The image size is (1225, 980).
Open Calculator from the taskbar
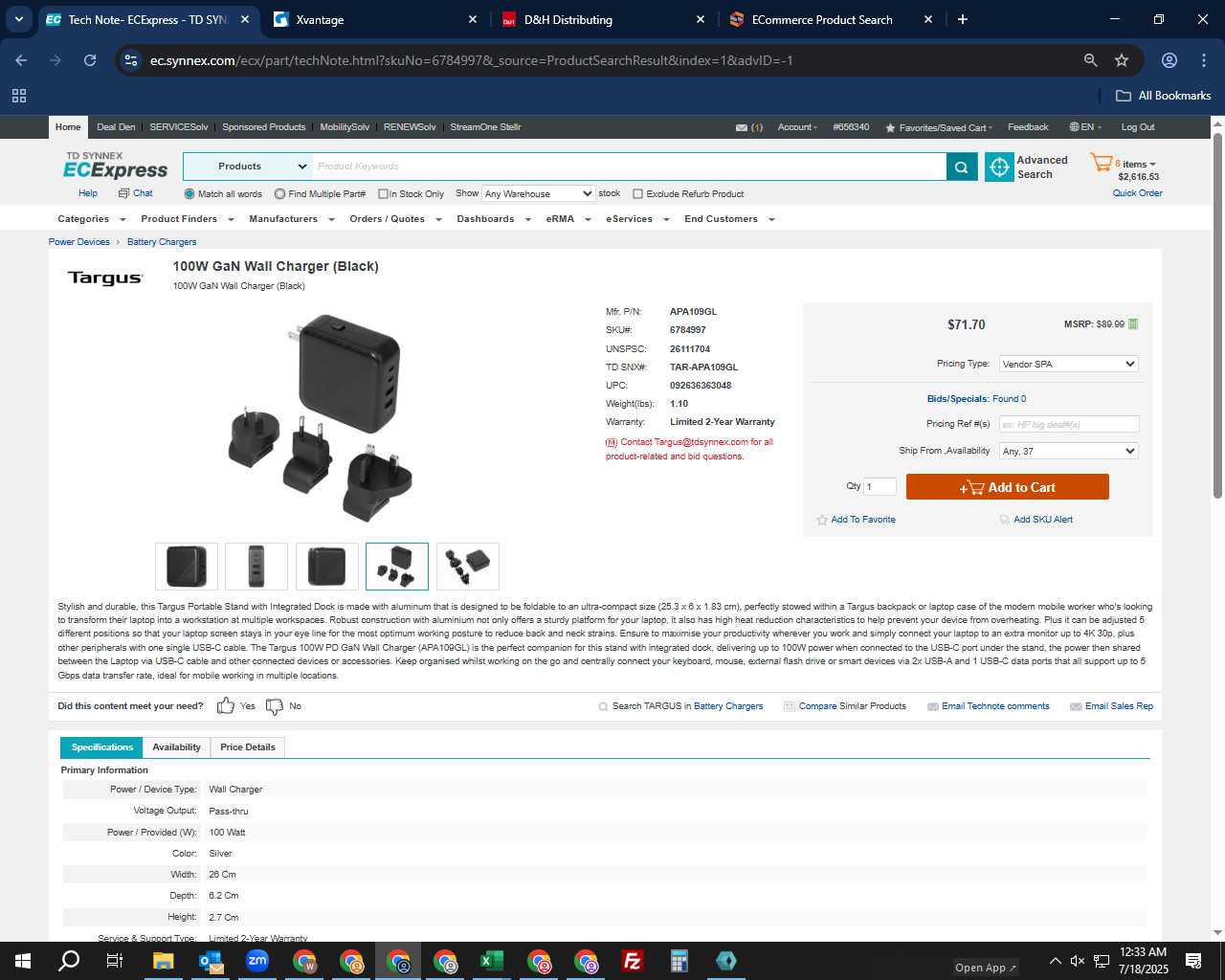(x=679, y=961)
